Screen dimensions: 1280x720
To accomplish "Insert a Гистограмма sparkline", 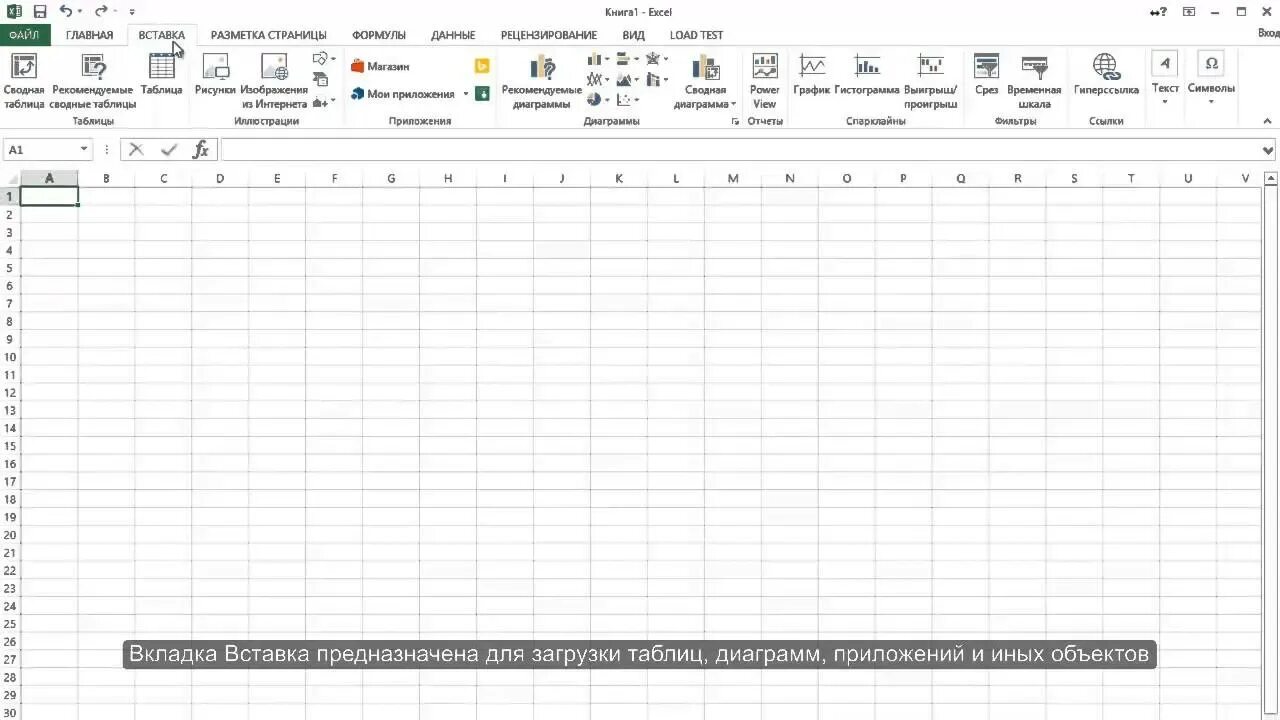I will (867, 75).
